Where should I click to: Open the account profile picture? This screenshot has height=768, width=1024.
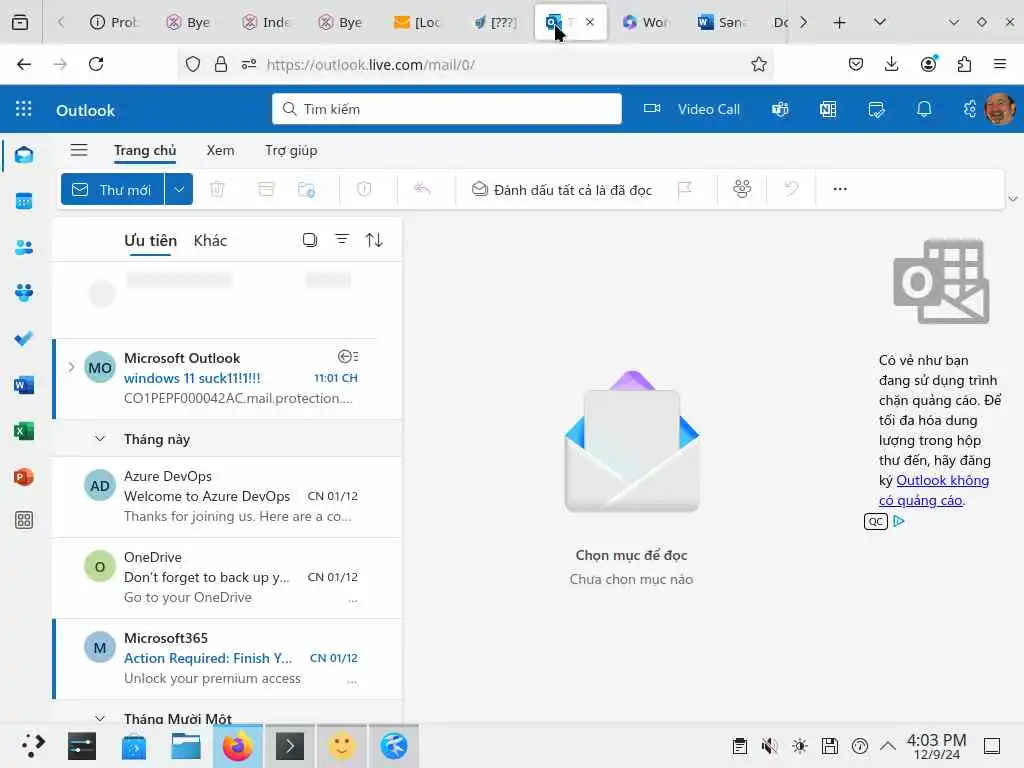pyautogui.click(x=1000, y=108)
